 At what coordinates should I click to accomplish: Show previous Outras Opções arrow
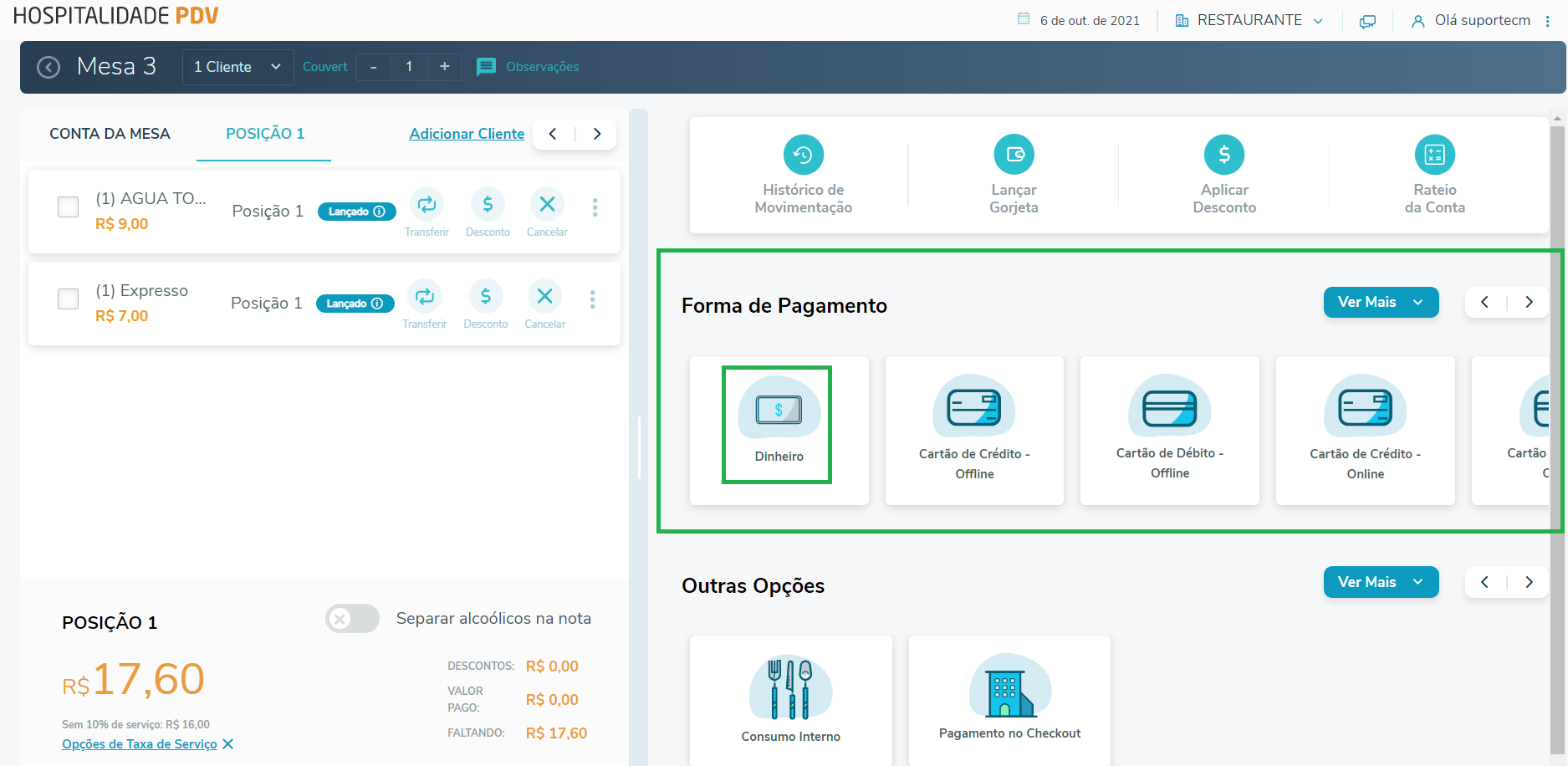(x=1485, y=582)
